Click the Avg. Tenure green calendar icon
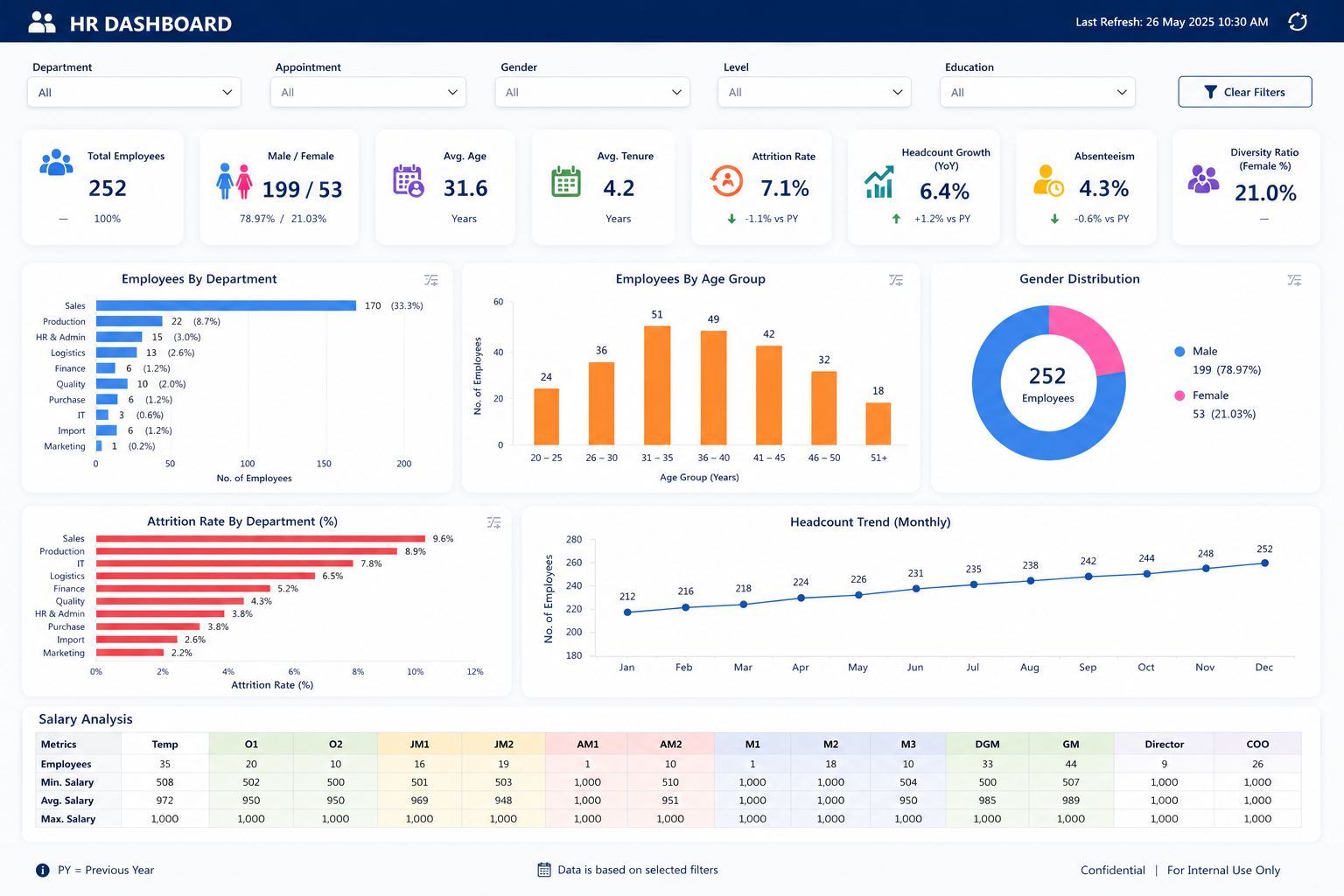The image size is (1344, 896). 566,181
